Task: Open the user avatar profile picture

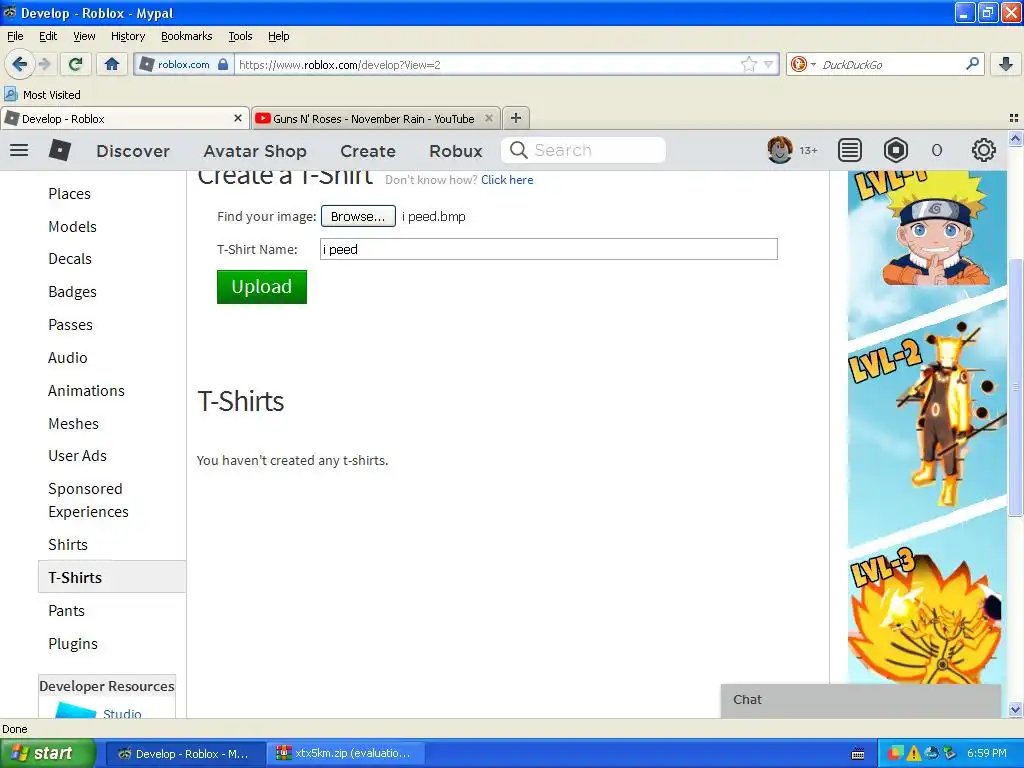Action: click(x=780, y=150)
